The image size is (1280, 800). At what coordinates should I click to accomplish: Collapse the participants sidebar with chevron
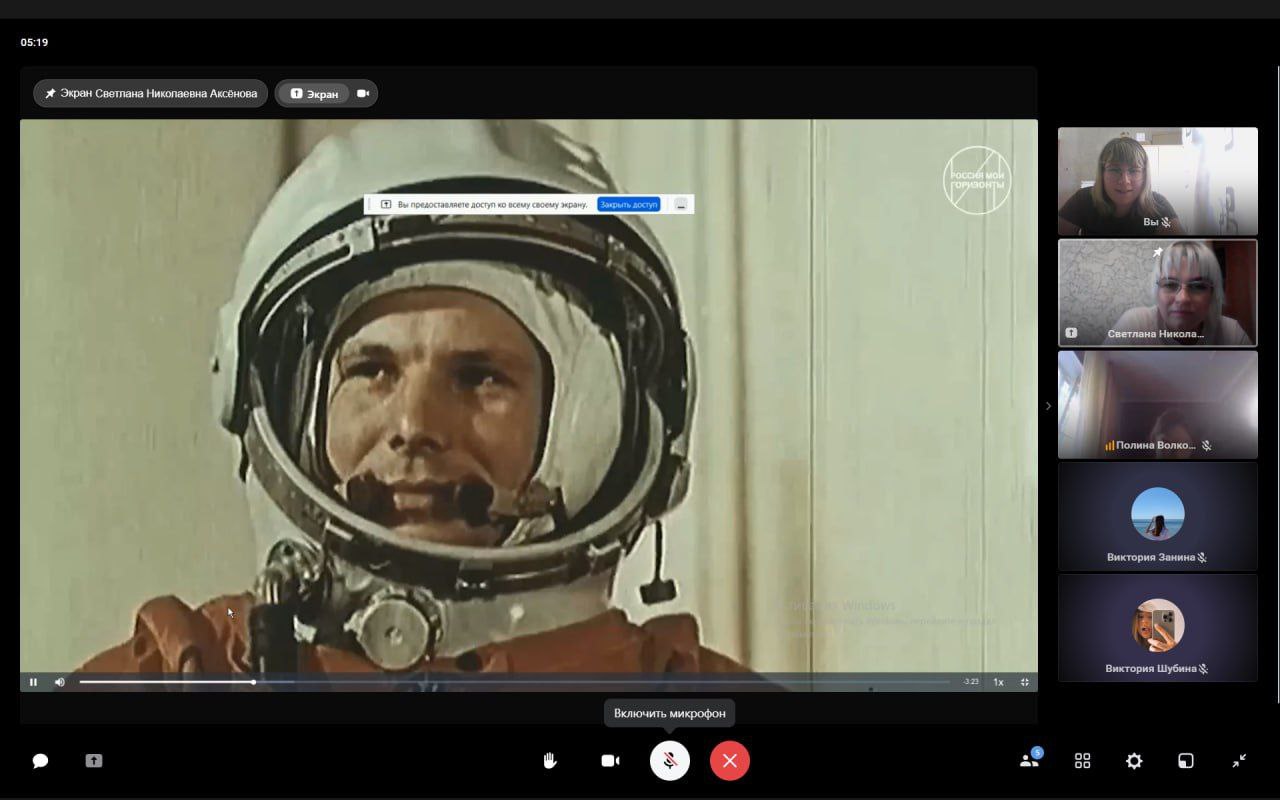pyautogui.click(x=1048, y=406)
